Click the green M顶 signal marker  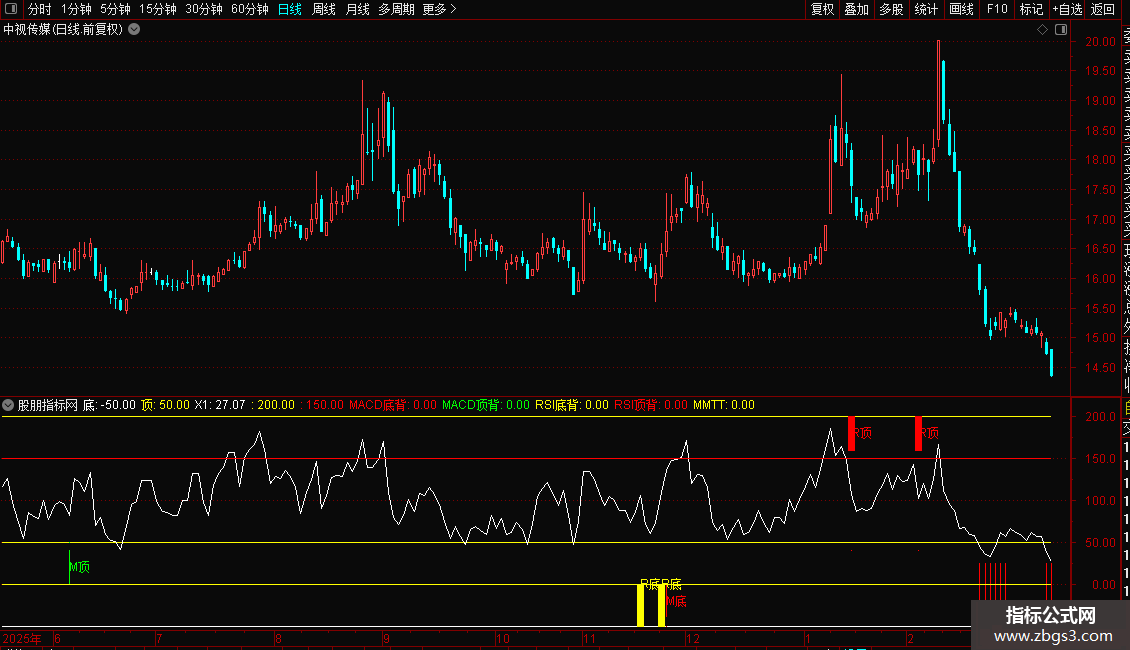79,567
